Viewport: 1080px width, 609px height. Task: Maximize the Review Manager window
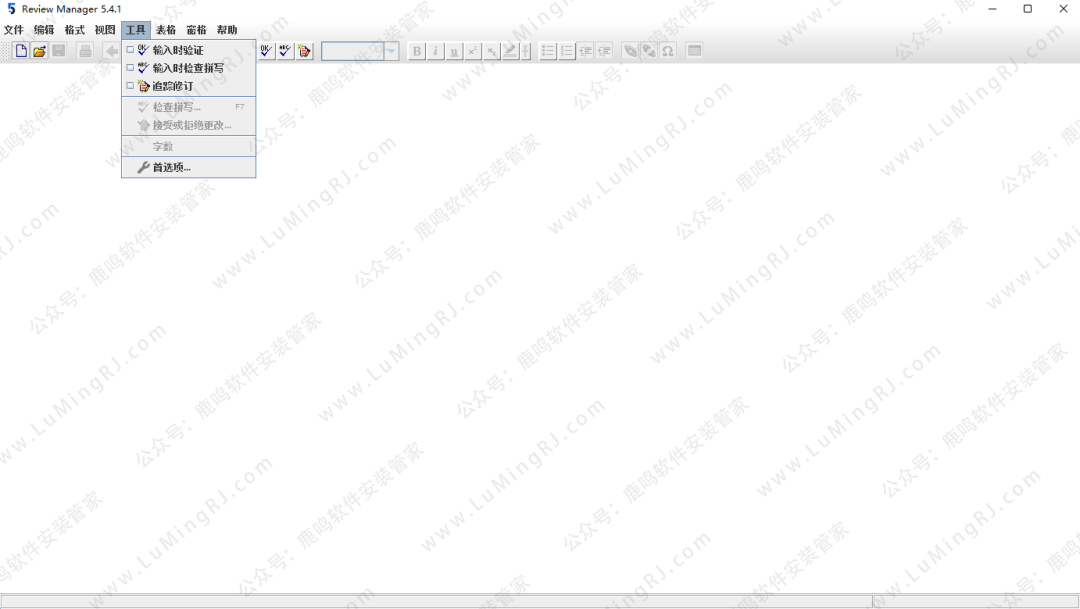tap(1027, 9)
